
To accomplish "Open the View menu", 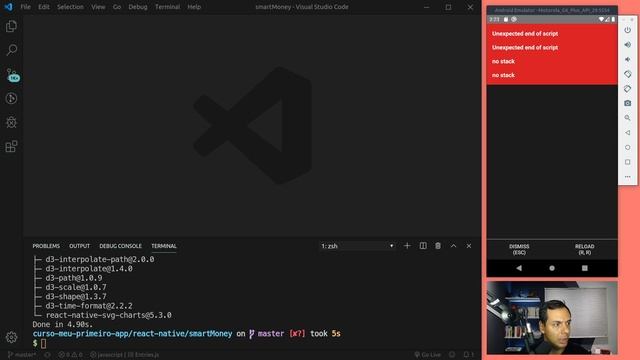I will pyautogui.click(x=98, y=7).
